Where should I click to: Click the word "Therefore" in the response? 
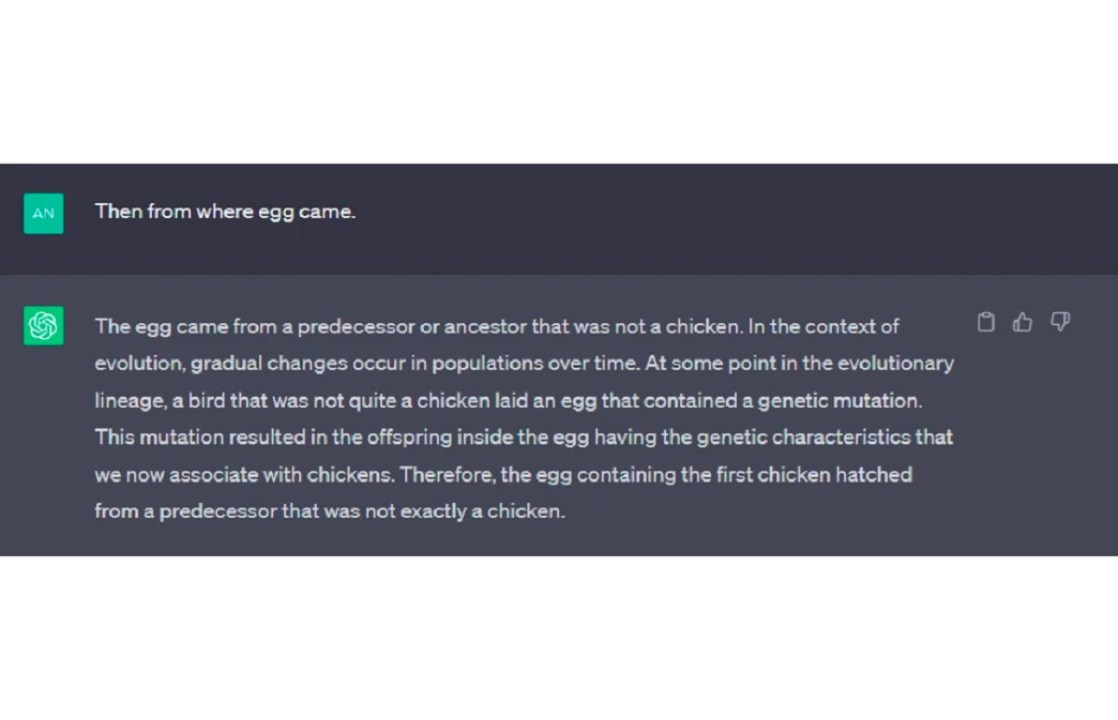(x=443, y=474)
